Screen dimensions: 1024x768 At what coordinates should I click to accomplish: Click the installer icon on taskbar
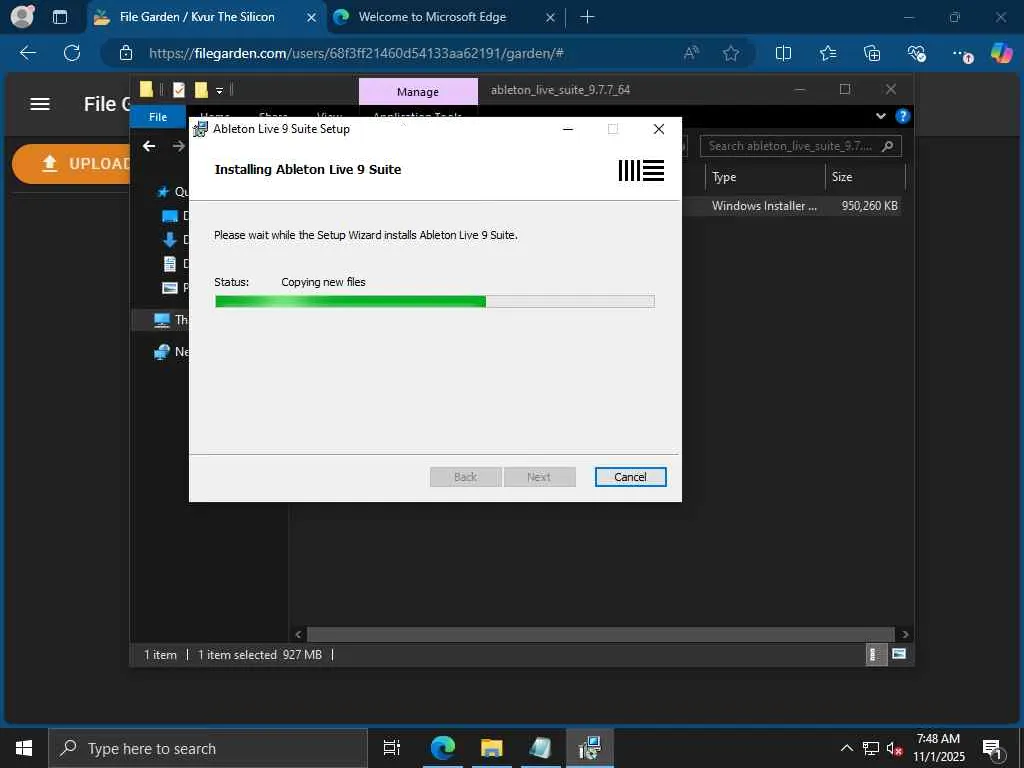coord(589,748)
